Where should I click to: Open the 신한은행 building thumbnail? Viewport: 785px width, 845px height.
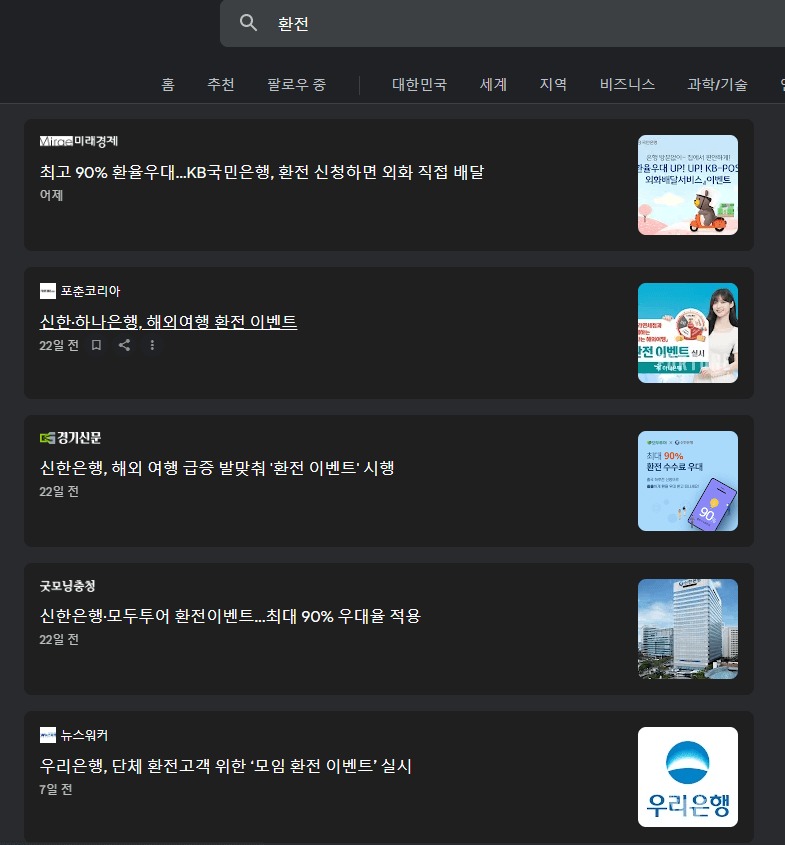[x=687, y=629]
